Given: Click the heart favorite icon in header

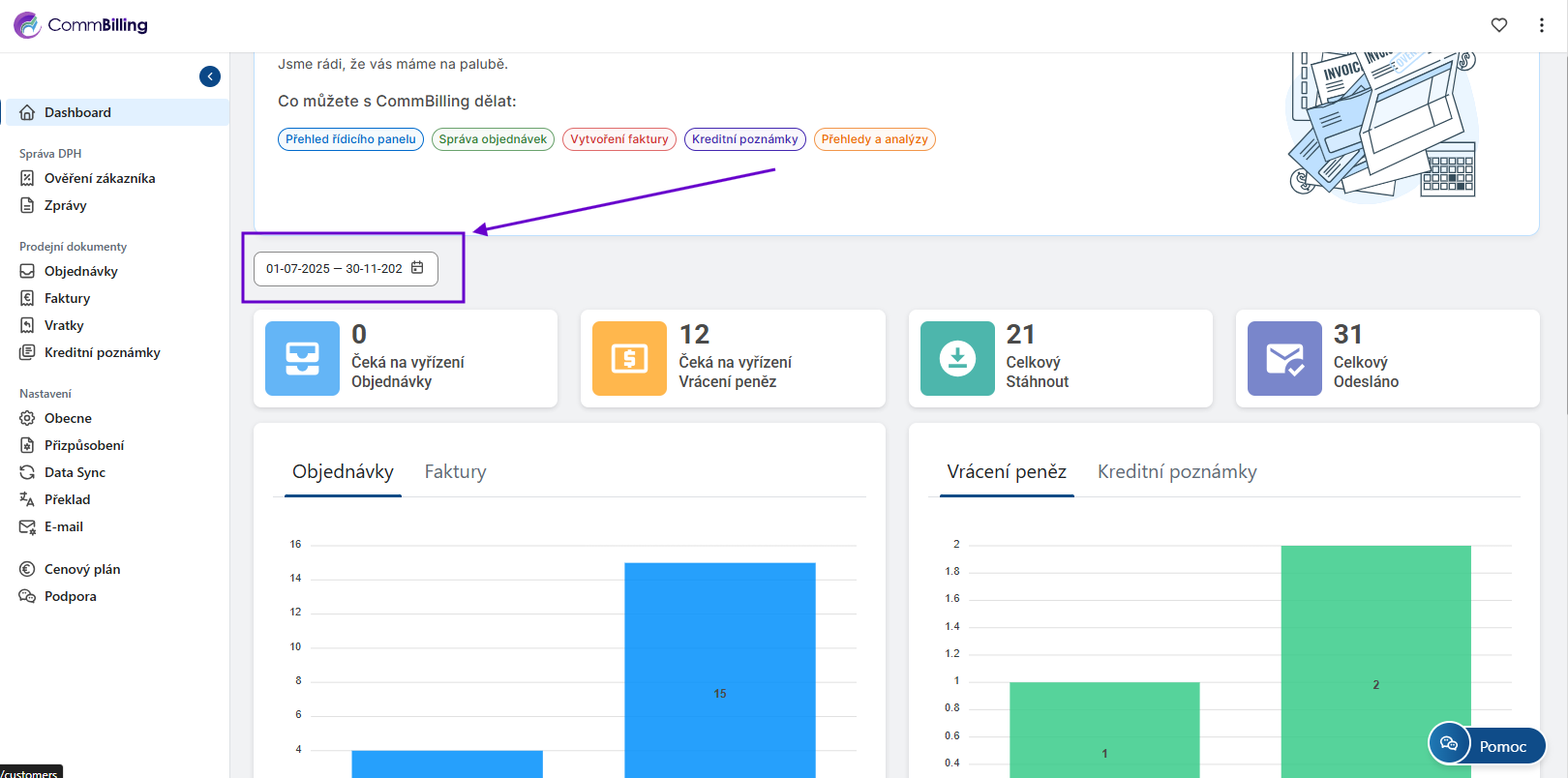Looking at the screenshot, I should coord(1498,25).
